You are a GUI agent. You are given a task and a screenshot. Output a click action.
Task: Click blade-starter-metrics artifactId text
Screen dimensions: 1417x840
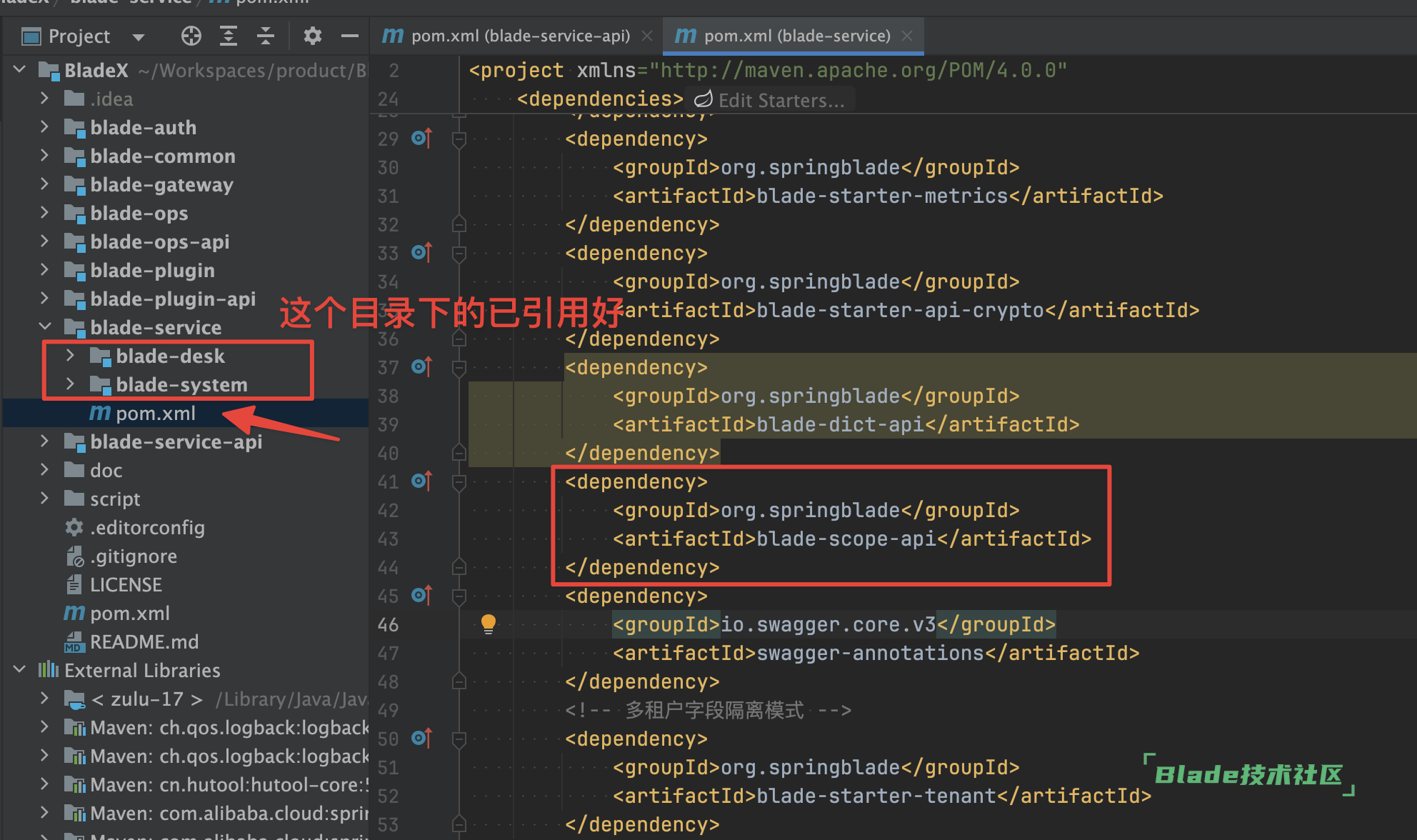(x=883, y=196)
